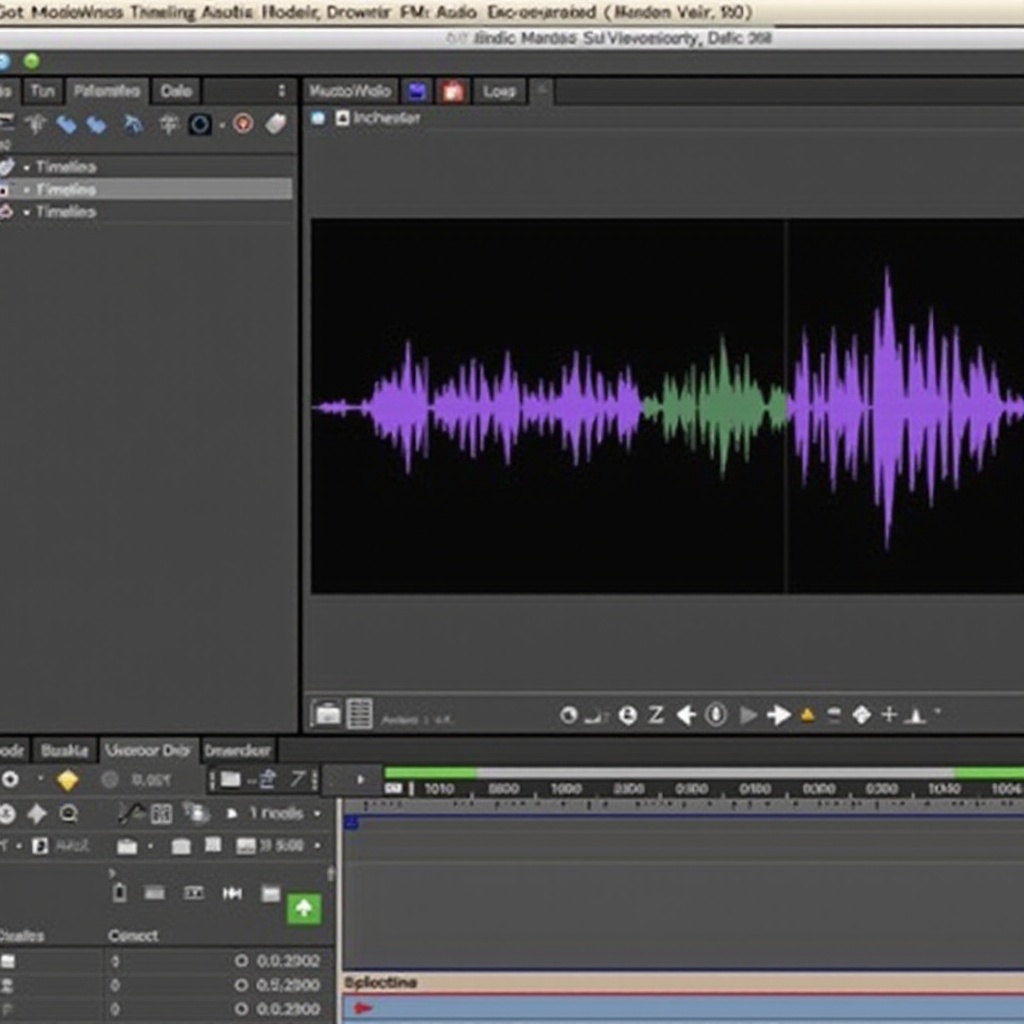The width and height of the screenshot is (1024, 1024).
Task: Click the 1010 mark on the time ruler
Action: click(439, 789)
